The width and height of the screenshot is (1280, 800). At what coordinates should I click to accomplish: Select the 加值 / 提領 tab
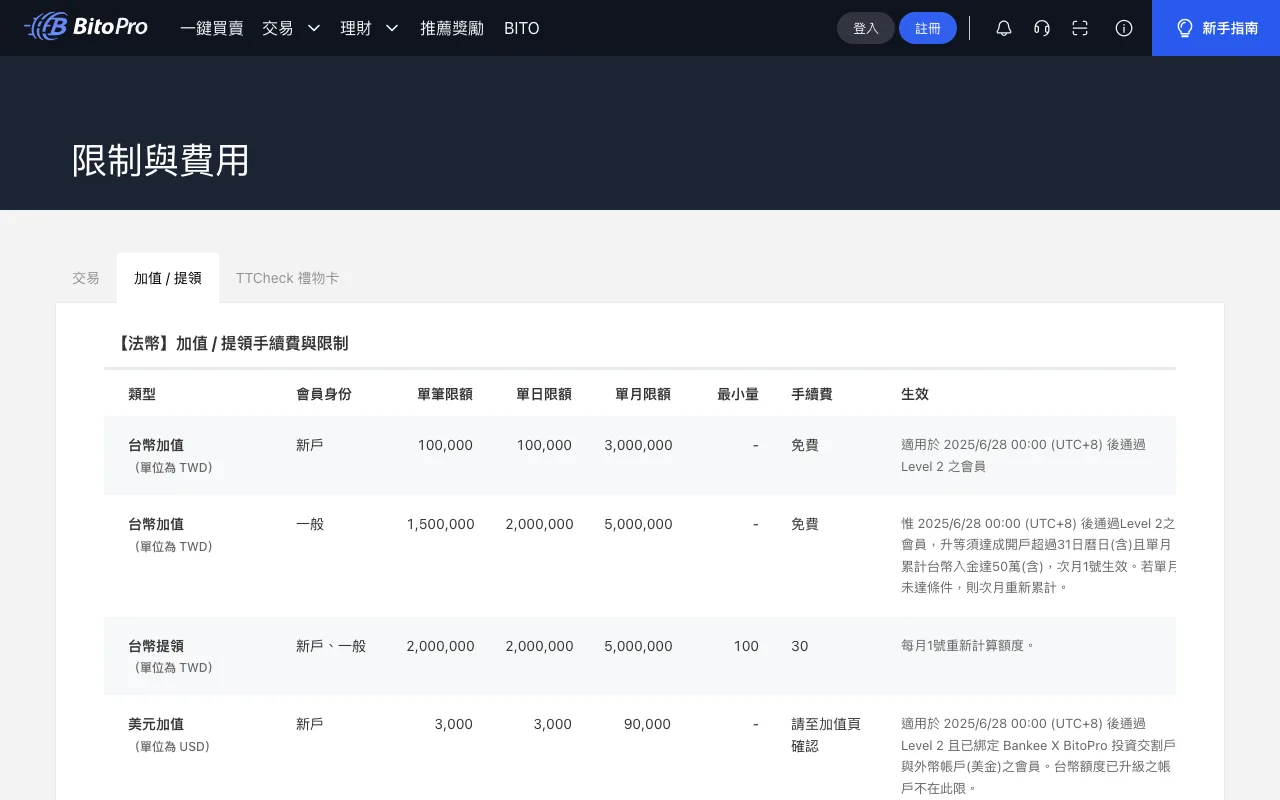click(168, 278)
